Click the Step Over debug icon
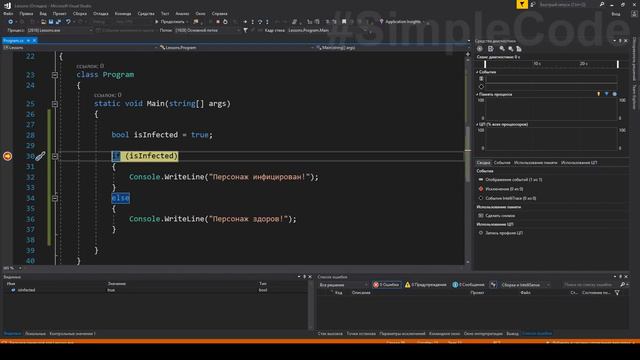The image size is (640, 360). 260,22
